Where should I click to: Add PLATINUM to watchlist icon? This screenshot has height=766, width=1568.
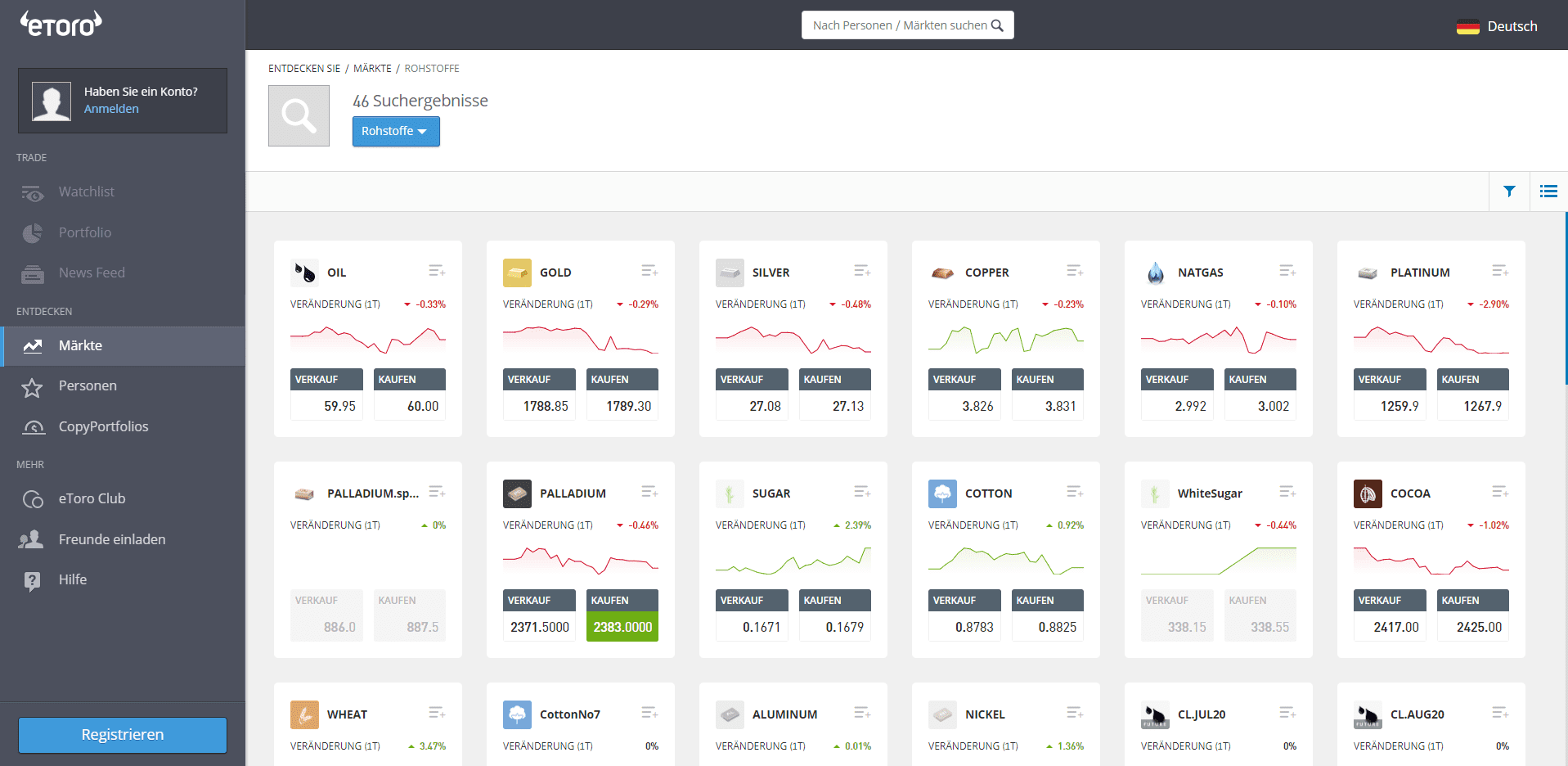(1500, 271)
